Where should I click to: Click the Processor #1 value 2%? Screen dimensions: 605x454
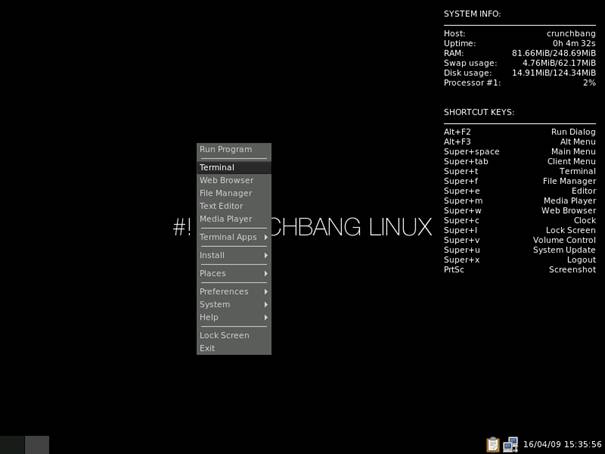point(589,83)
